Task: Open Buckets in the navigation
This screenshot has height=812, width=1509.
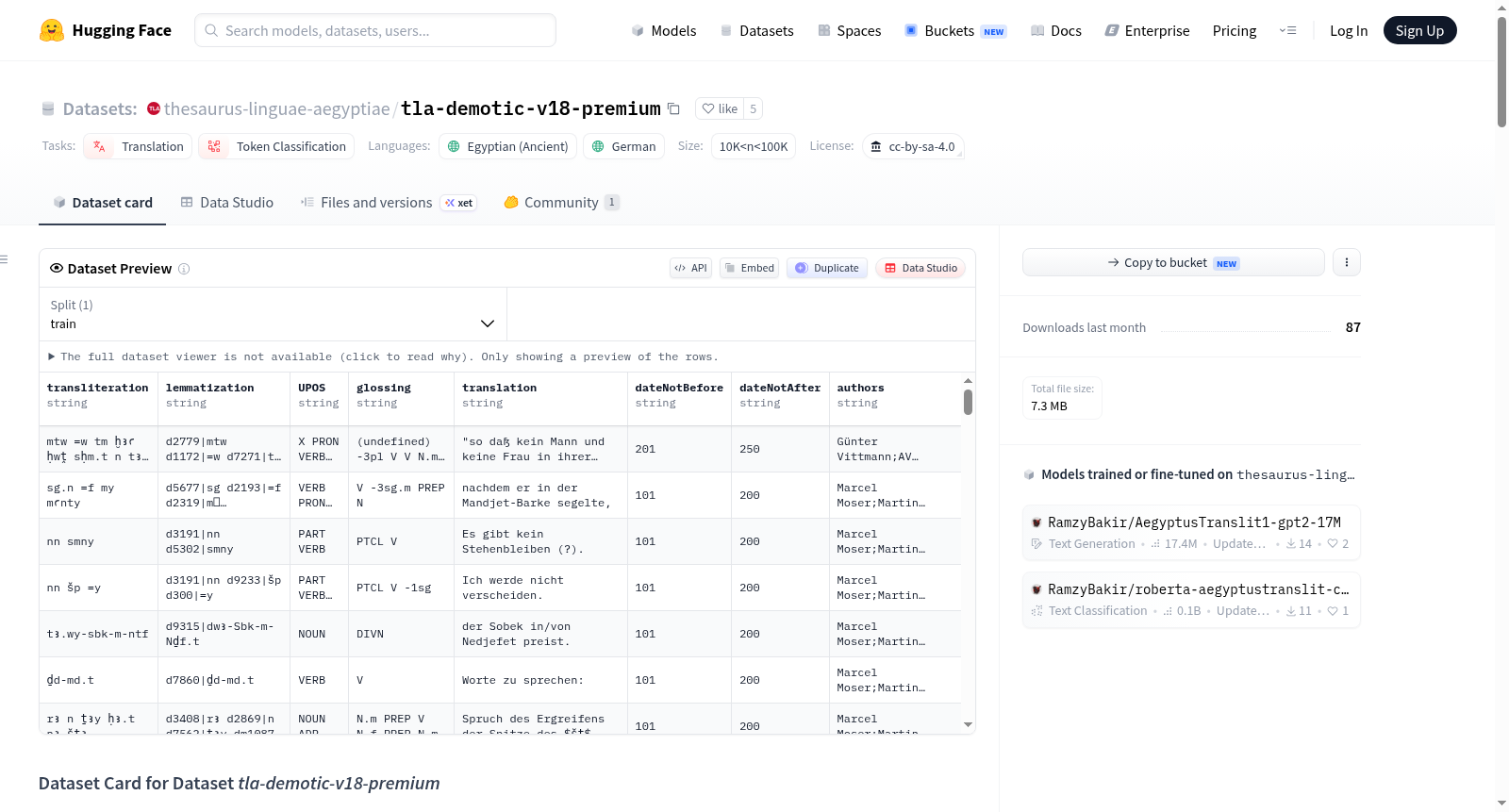Action: (x=955, y=30)
